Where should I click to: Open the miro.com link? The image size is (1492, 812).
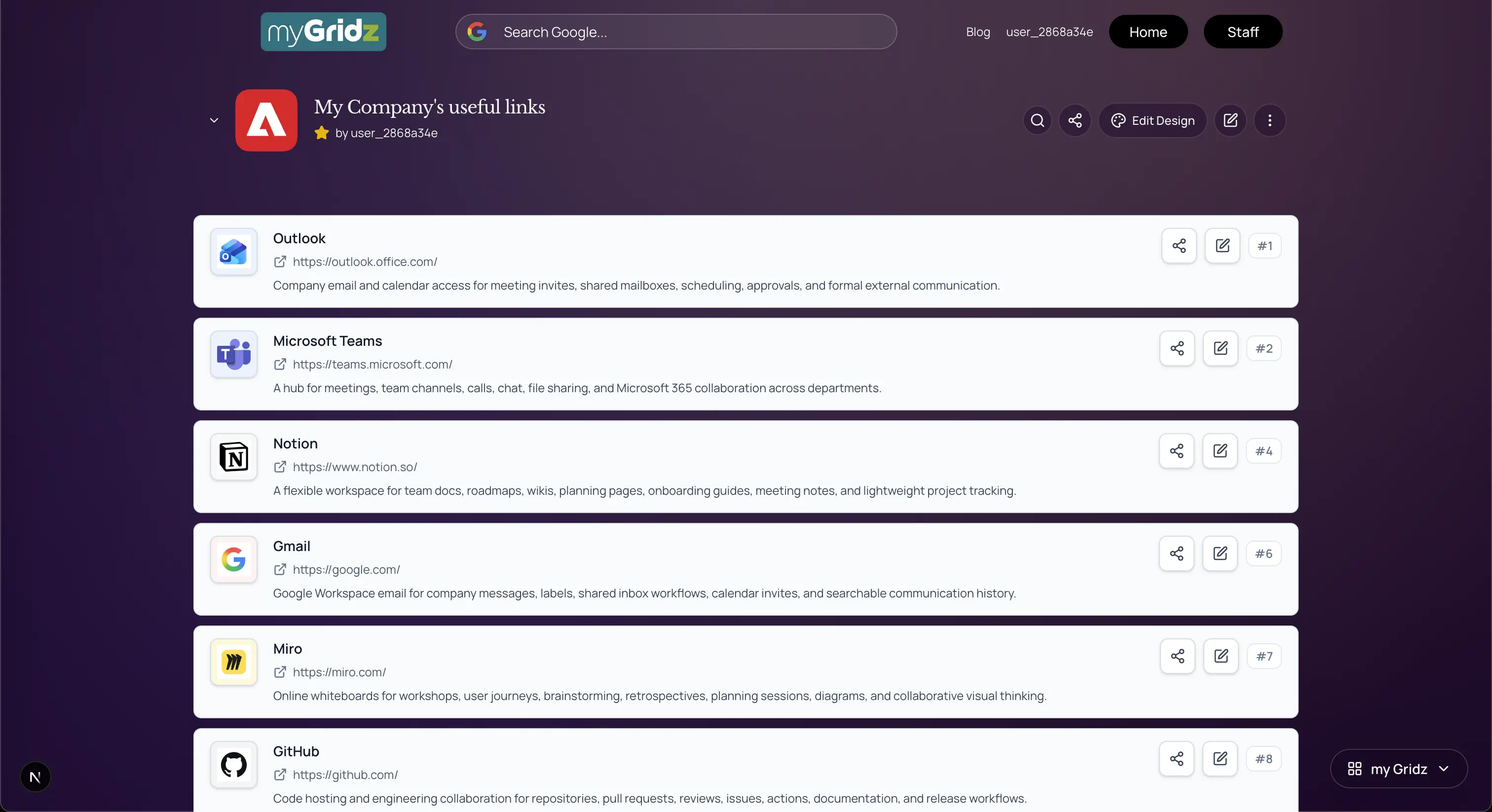click(339, 672)
